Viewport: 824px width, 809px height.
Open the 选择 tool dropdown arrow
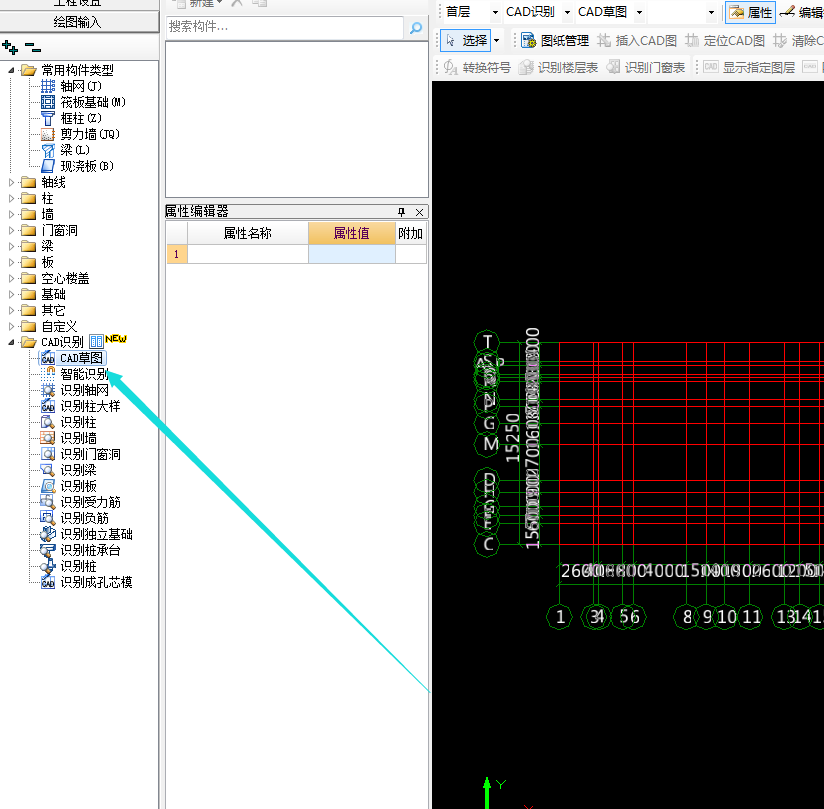(497, 40)
